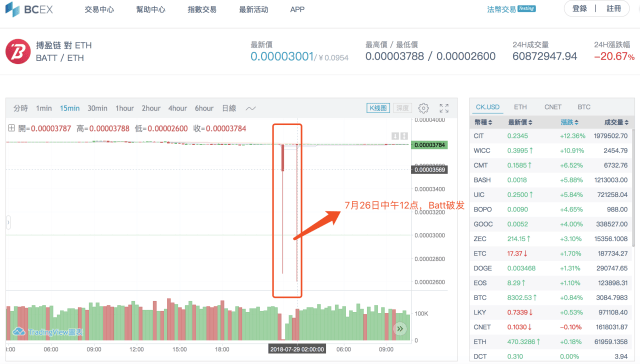Click the BCEX logo

pyautogui.click(x=29, y=9)
